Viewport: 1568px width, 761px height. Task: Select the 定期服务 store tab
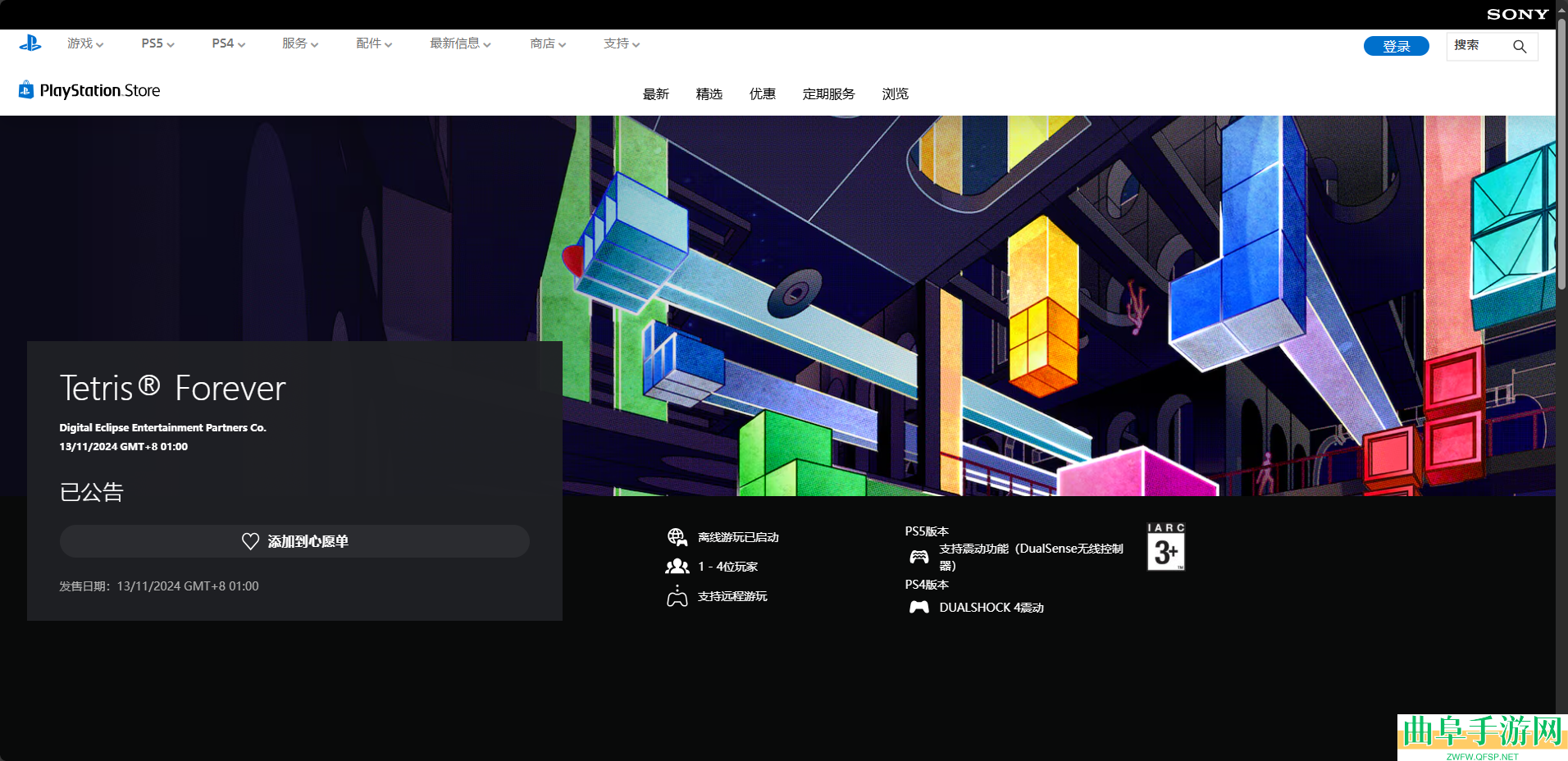[828, 94]
